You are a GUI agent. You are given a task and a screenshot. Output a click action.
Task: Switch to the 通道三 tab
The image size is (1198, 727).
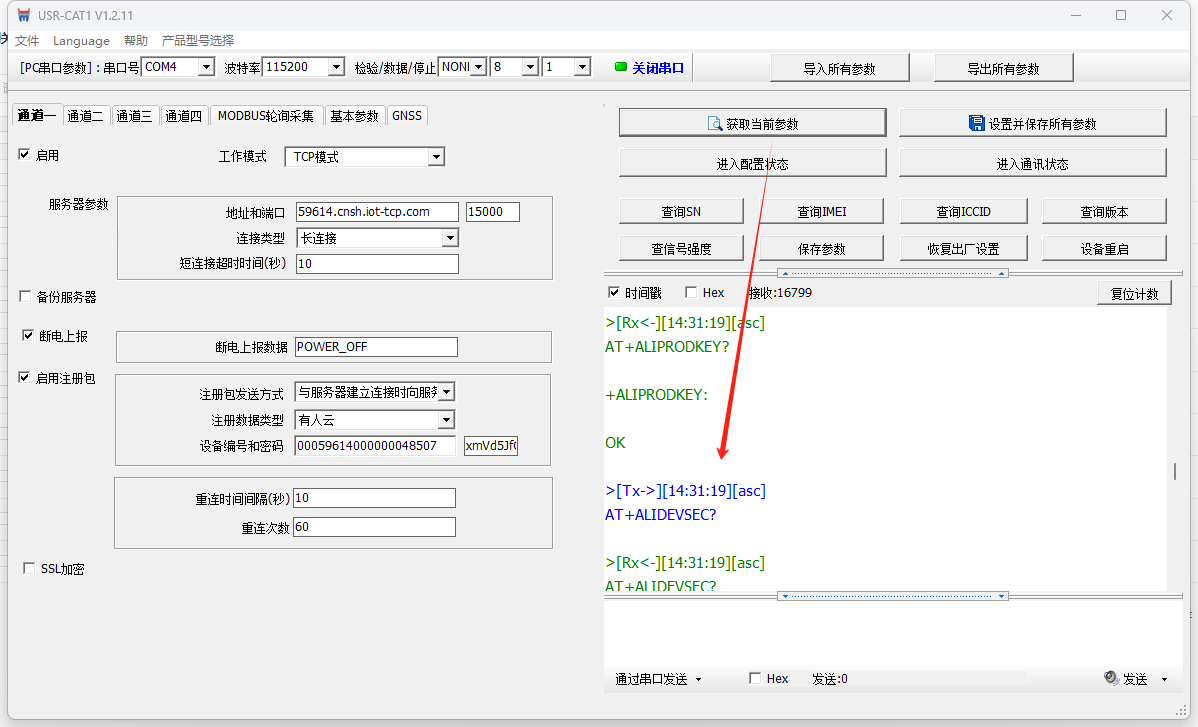[134, 116]
